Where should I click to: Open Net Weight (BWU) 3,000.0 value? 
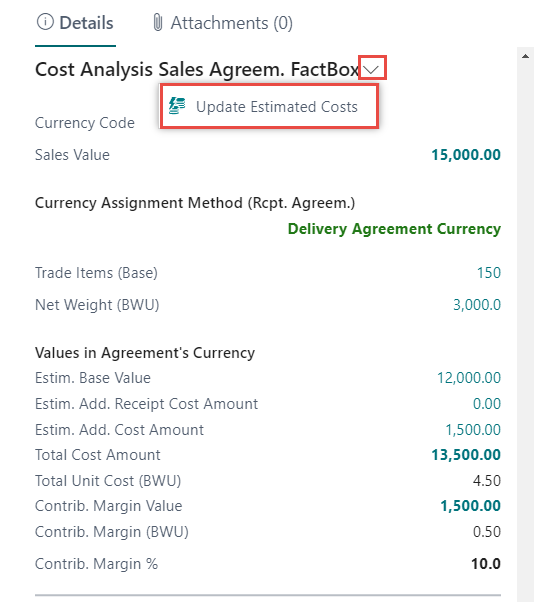point(477,305)
